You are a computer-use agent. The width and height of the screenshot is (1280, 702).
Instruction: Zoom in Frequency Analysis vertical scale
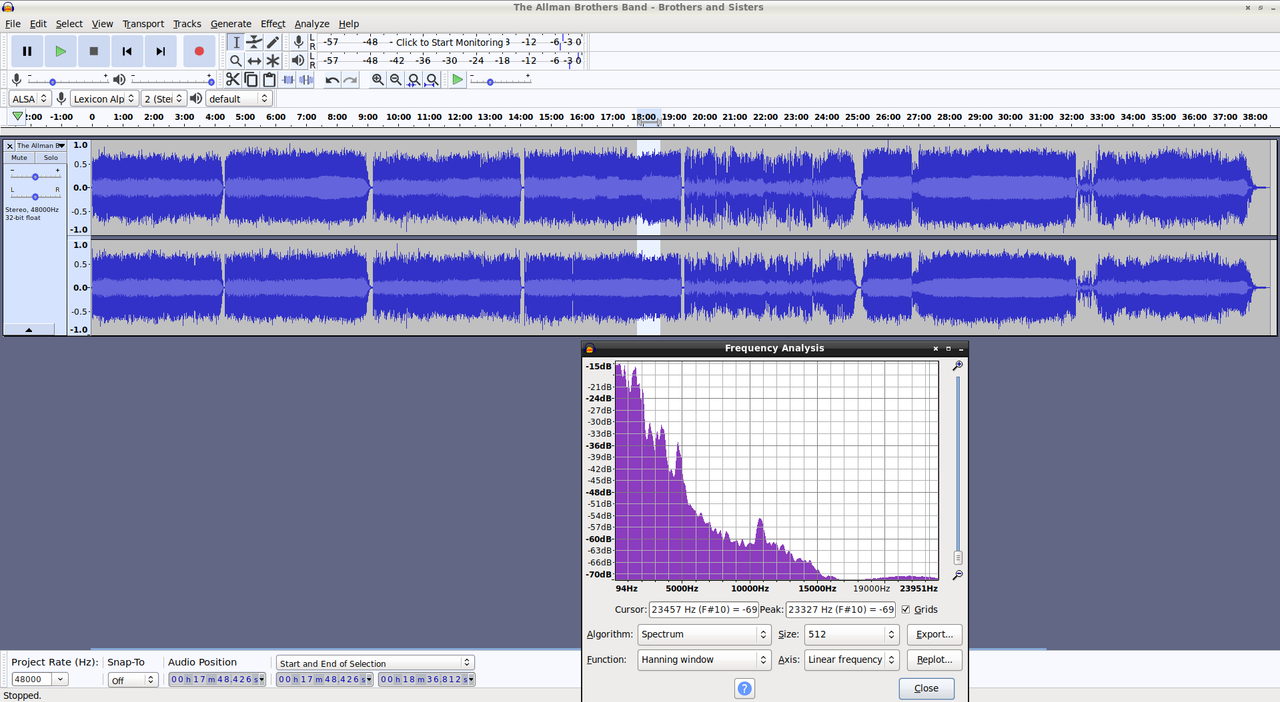pos(957,366)
